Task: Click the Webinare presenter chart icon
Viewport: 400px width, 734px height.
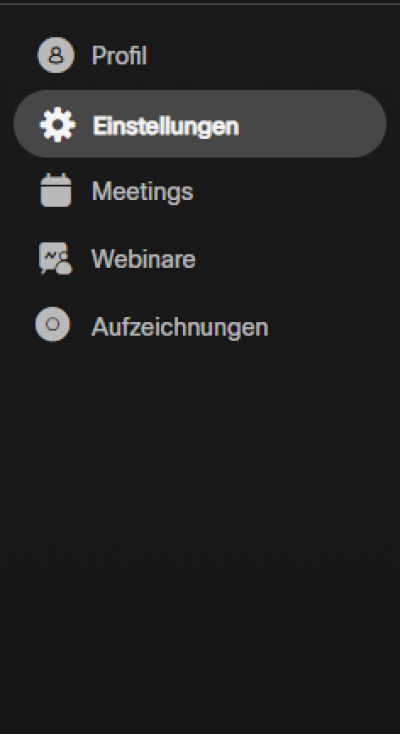Action: (56, 258)
